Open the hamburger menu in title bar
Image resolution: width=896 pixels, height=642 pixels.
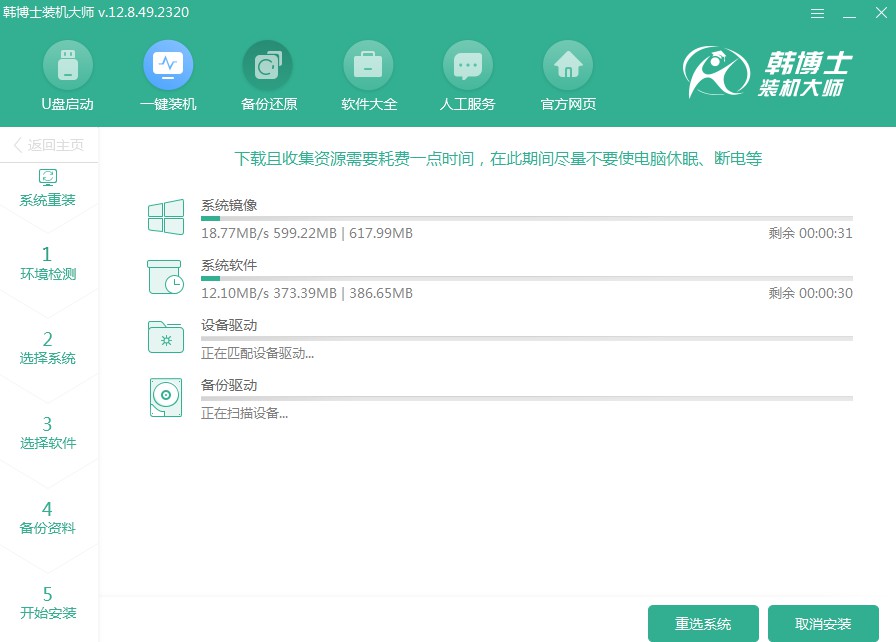pos(818,13)
